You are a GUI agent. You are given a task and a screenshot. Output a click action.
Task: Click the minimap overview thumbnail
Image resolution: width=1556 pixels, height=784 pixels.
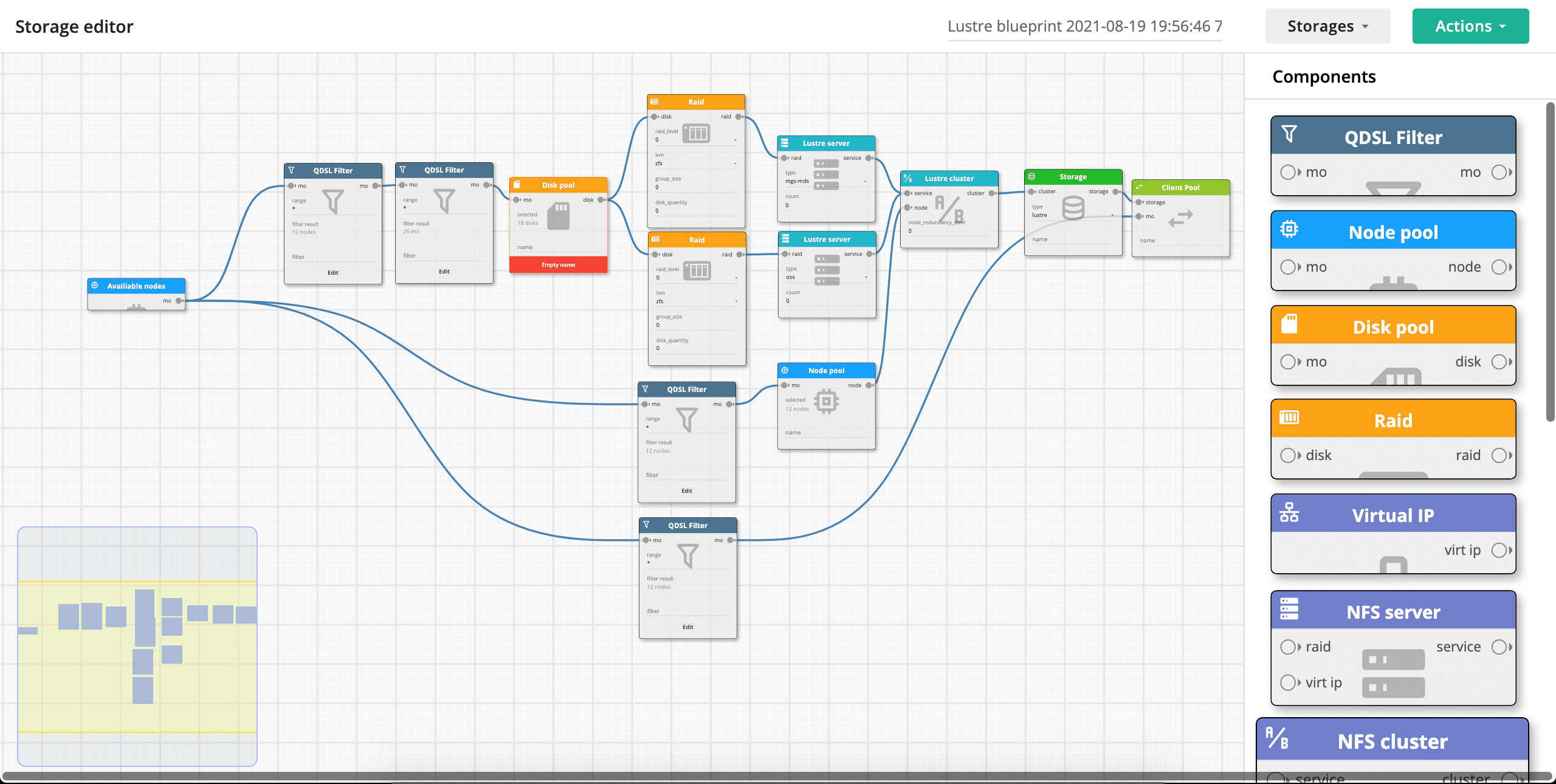[137, 646]
